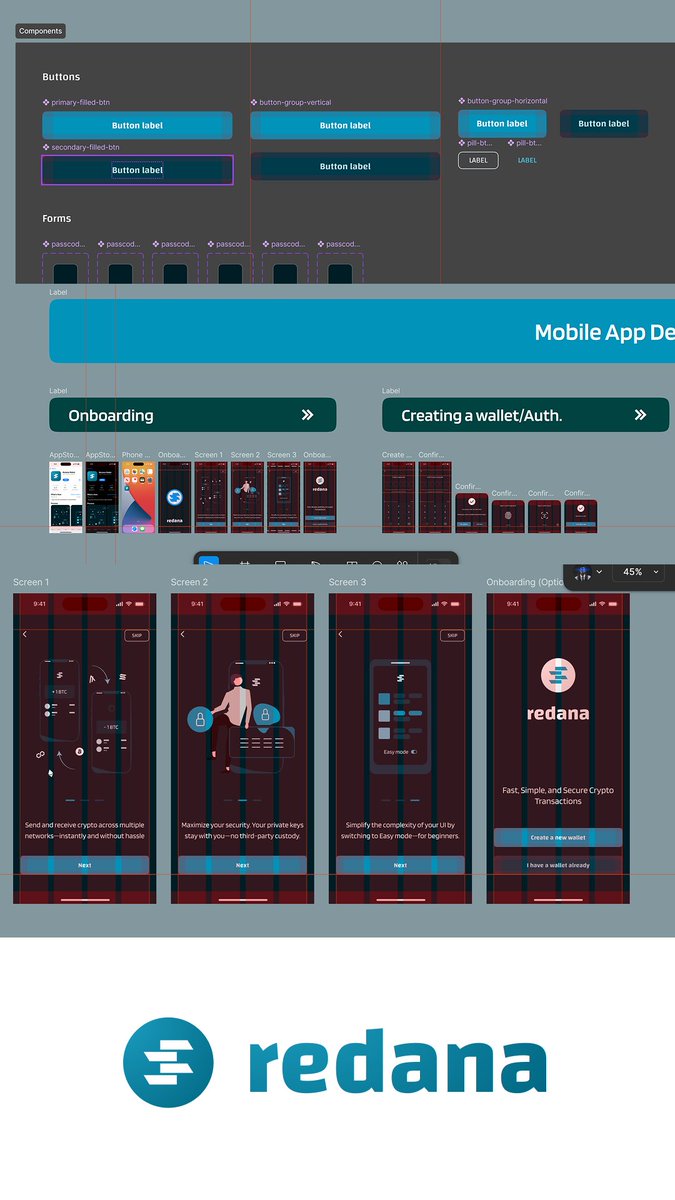Click the Forms heading
Screen dimensions: 675x1200
click(x=56, y=218)
